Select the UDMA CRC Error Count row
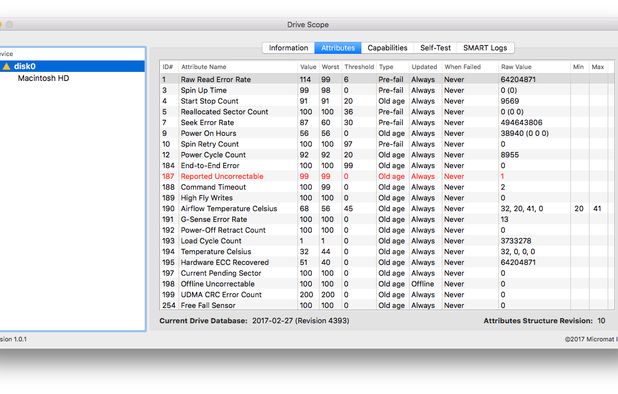This screenshot has width=618, height=394. click(x=387, y=295)
